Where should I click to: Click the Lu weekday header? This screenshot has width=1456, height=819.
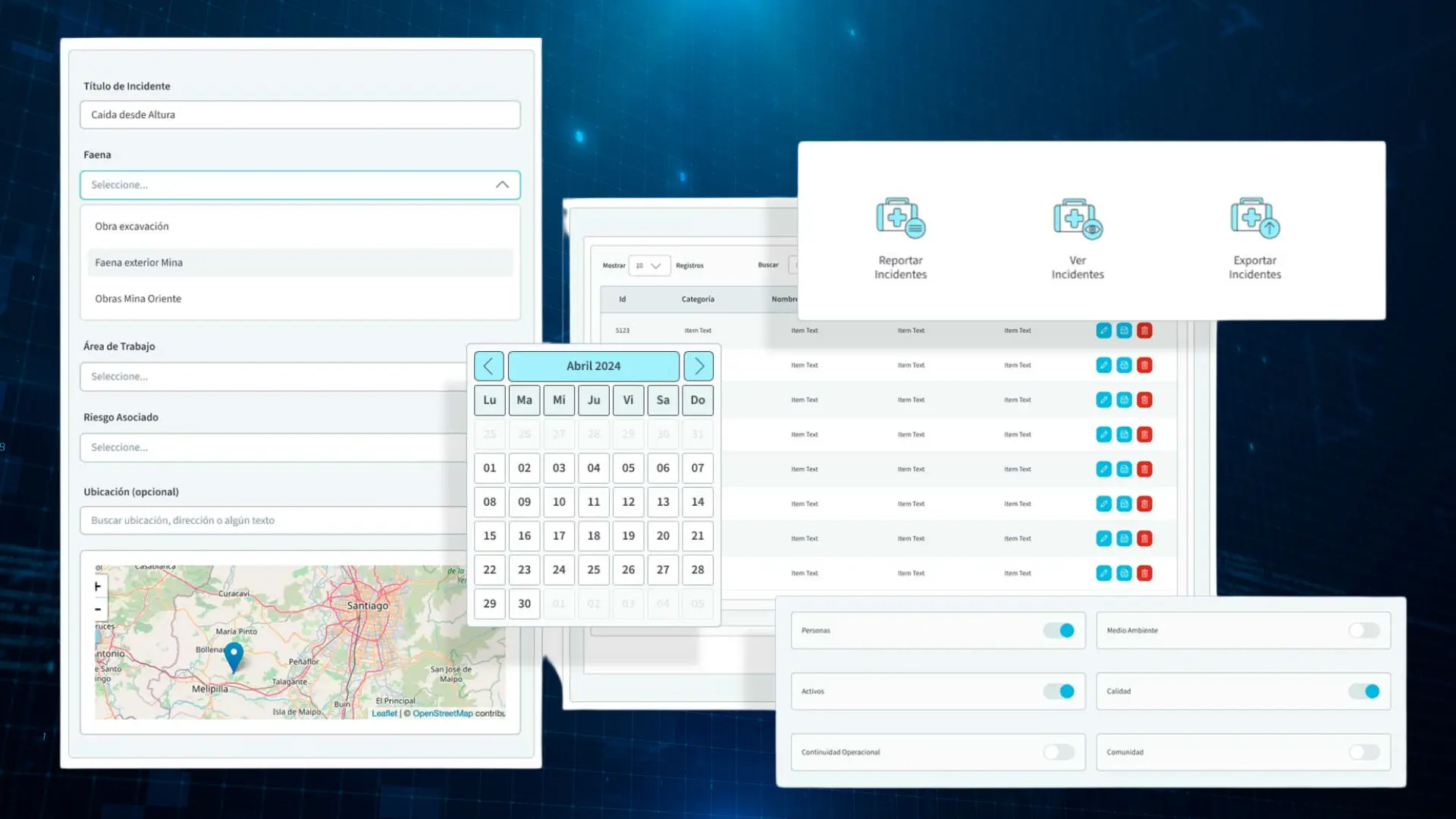click(490, 400)
